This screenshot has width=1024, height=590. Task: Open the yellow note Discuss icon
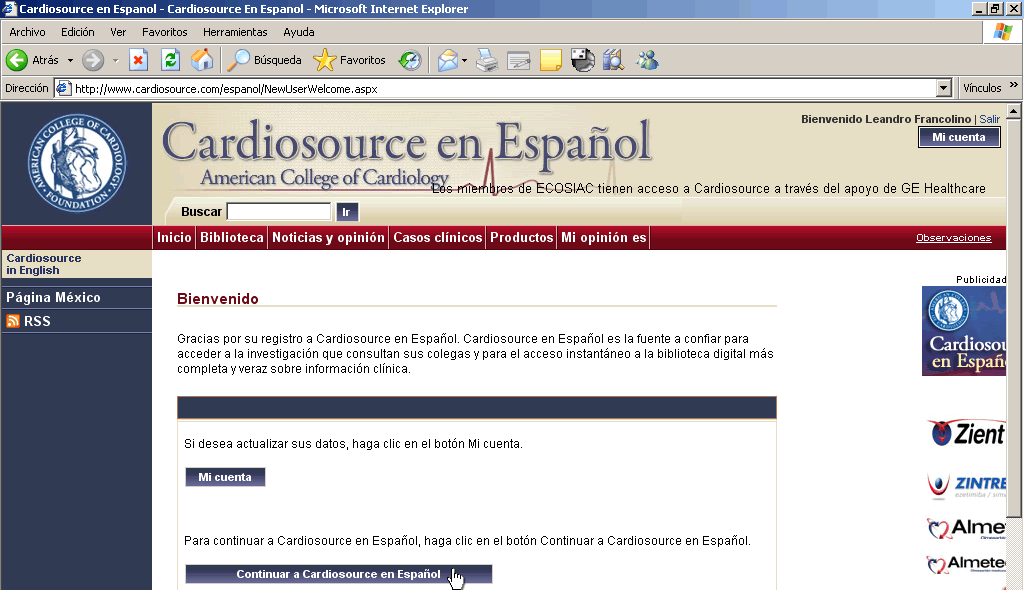[x=551, y=60]
